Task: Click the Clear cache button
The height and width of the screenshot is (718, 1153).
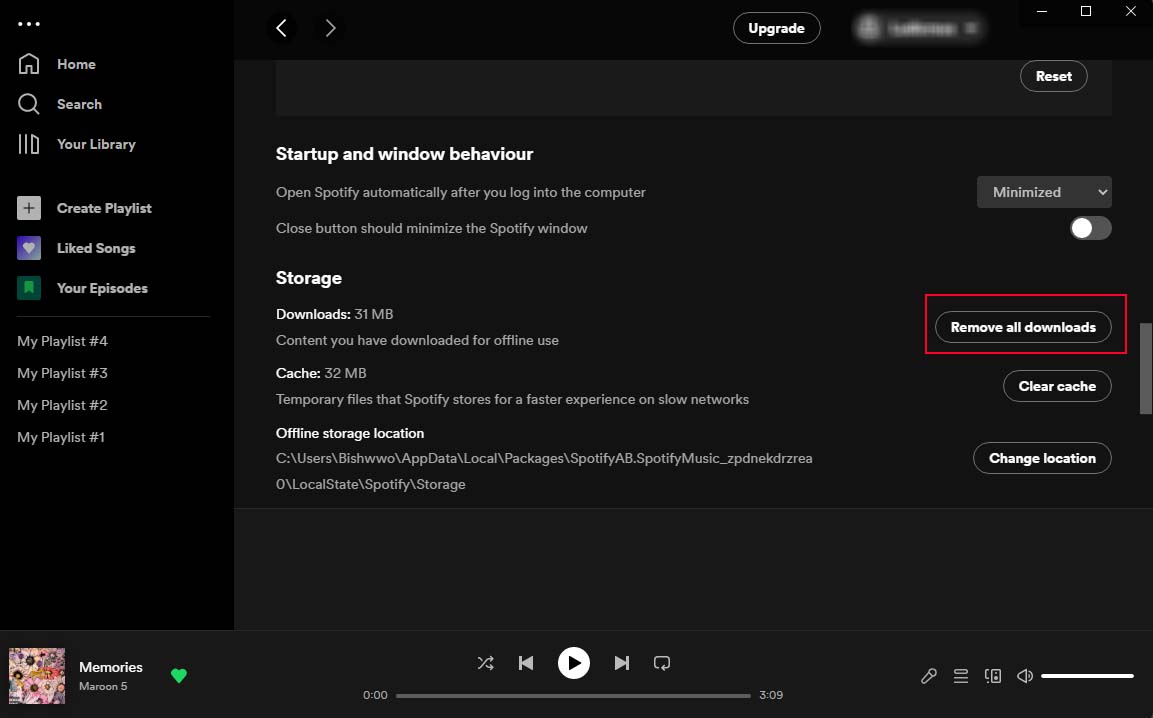Action: coord(1057,385)
